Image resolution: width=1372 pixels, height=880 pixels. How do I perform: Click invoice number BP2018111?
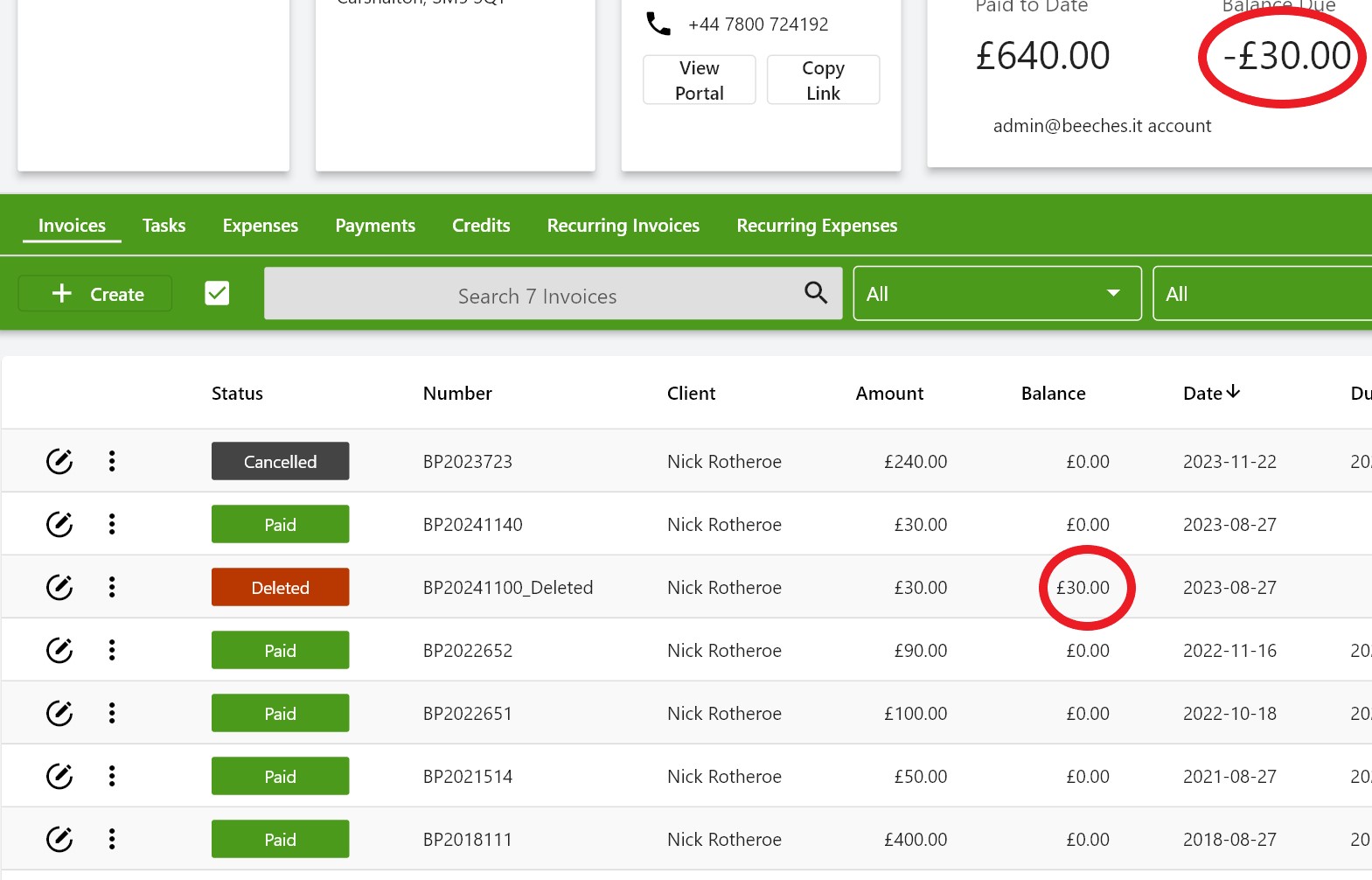pyautogui.click(x=468, y=840)
